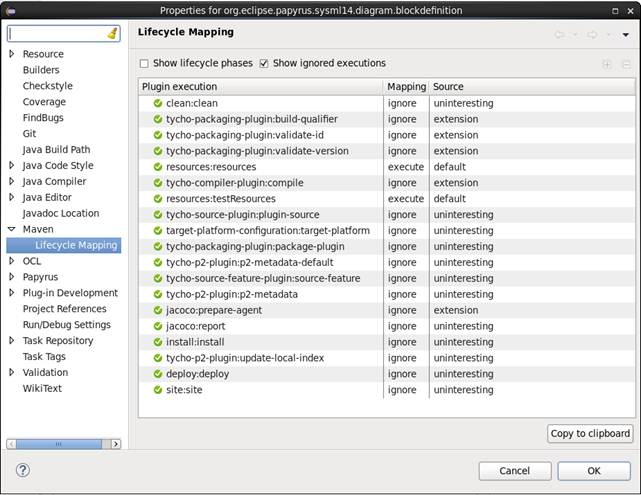Screen dimensions: 641x495
Task: Click green icon beside tycho-packaging-plugin:package-plugin
Action: click(158, 247)
